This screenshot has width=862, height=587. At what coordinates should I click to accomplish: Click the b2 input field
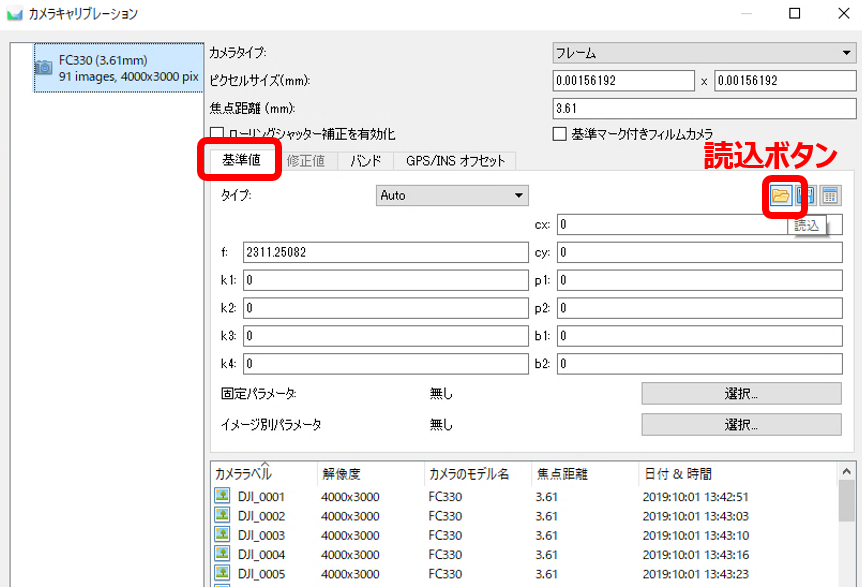(699, 364)
